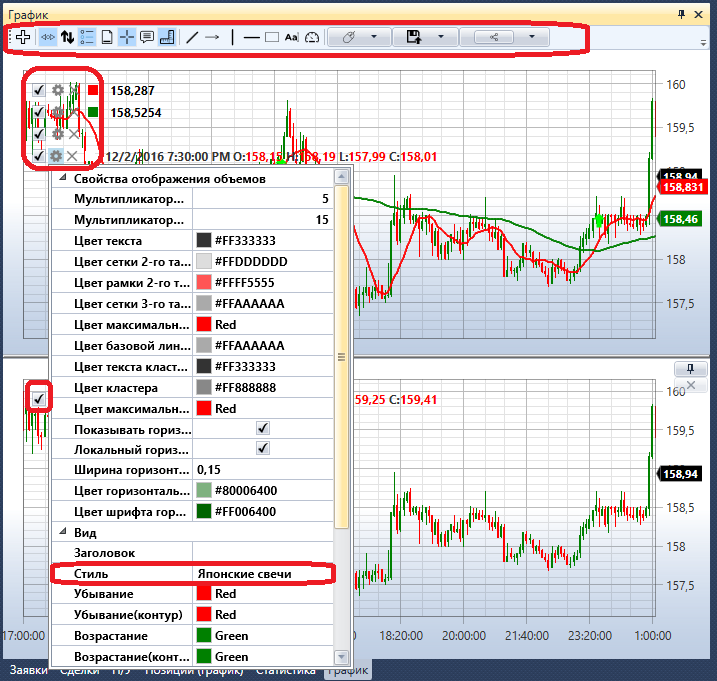
Task: Click scrollbar down arrow in properties panel
Action: coord(342,657)
